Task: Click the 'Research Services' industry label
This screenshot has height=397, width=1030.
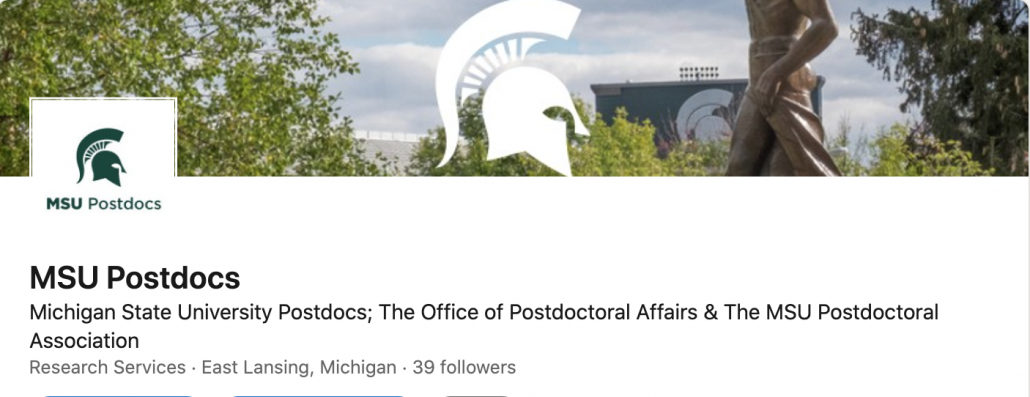Action: click(x=108, y=367)
